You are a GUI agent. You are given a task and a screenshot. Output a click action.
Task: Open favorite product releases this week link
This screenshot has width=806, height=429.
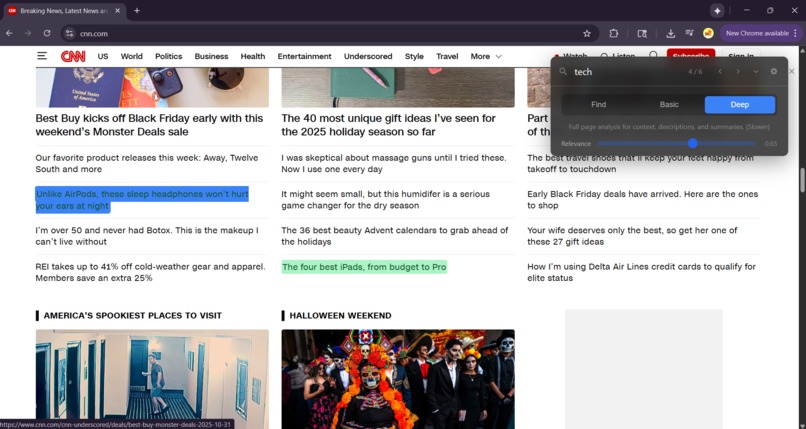tap(147, 163)
